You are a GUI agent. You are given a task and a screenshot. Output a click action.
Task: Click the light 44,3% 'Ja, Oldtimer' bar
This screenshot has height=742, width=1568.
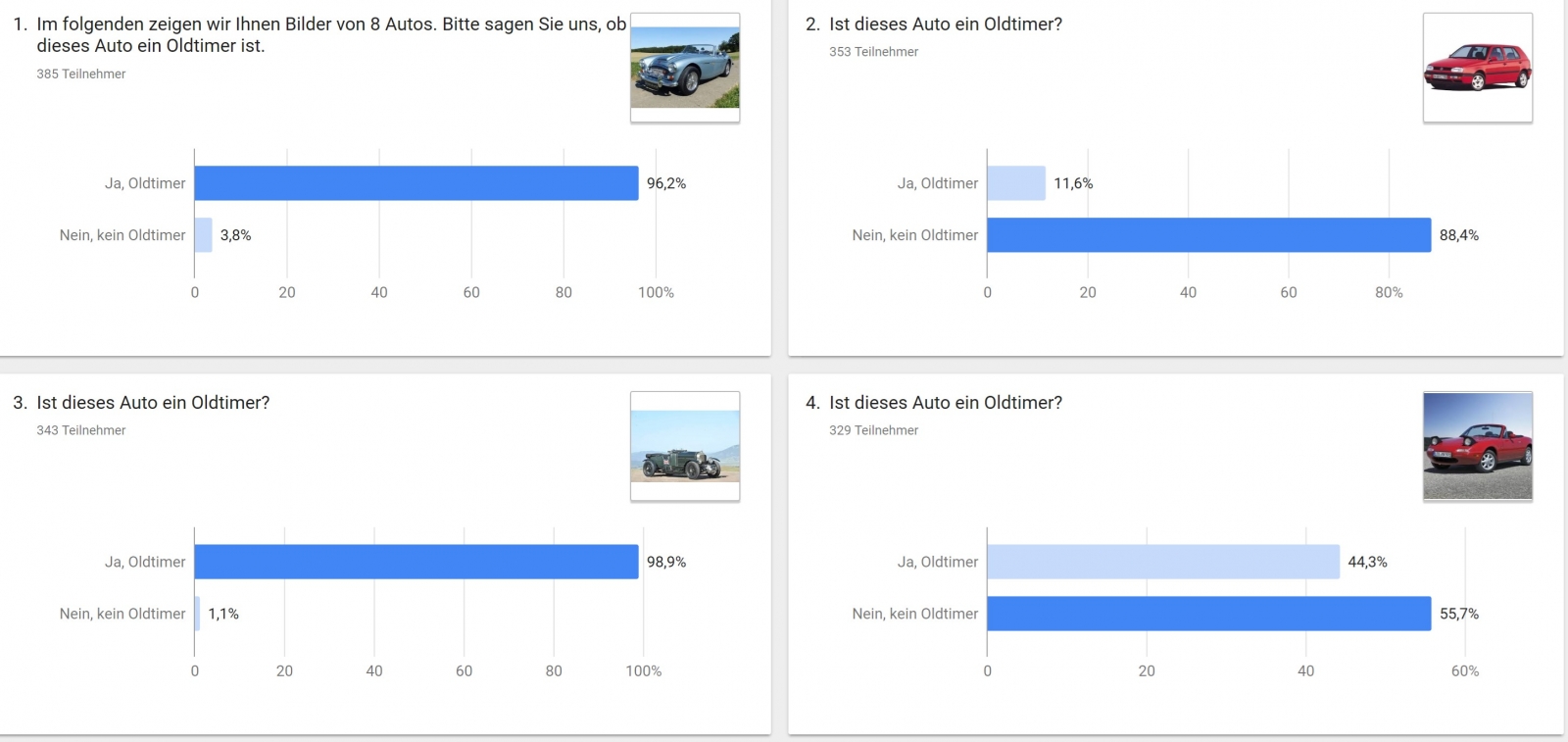click(x=1162, y=562)
